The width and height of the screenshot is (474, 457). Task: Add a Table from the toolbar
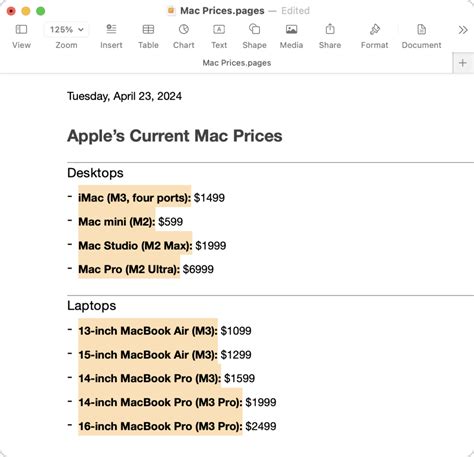click(148, 29)
